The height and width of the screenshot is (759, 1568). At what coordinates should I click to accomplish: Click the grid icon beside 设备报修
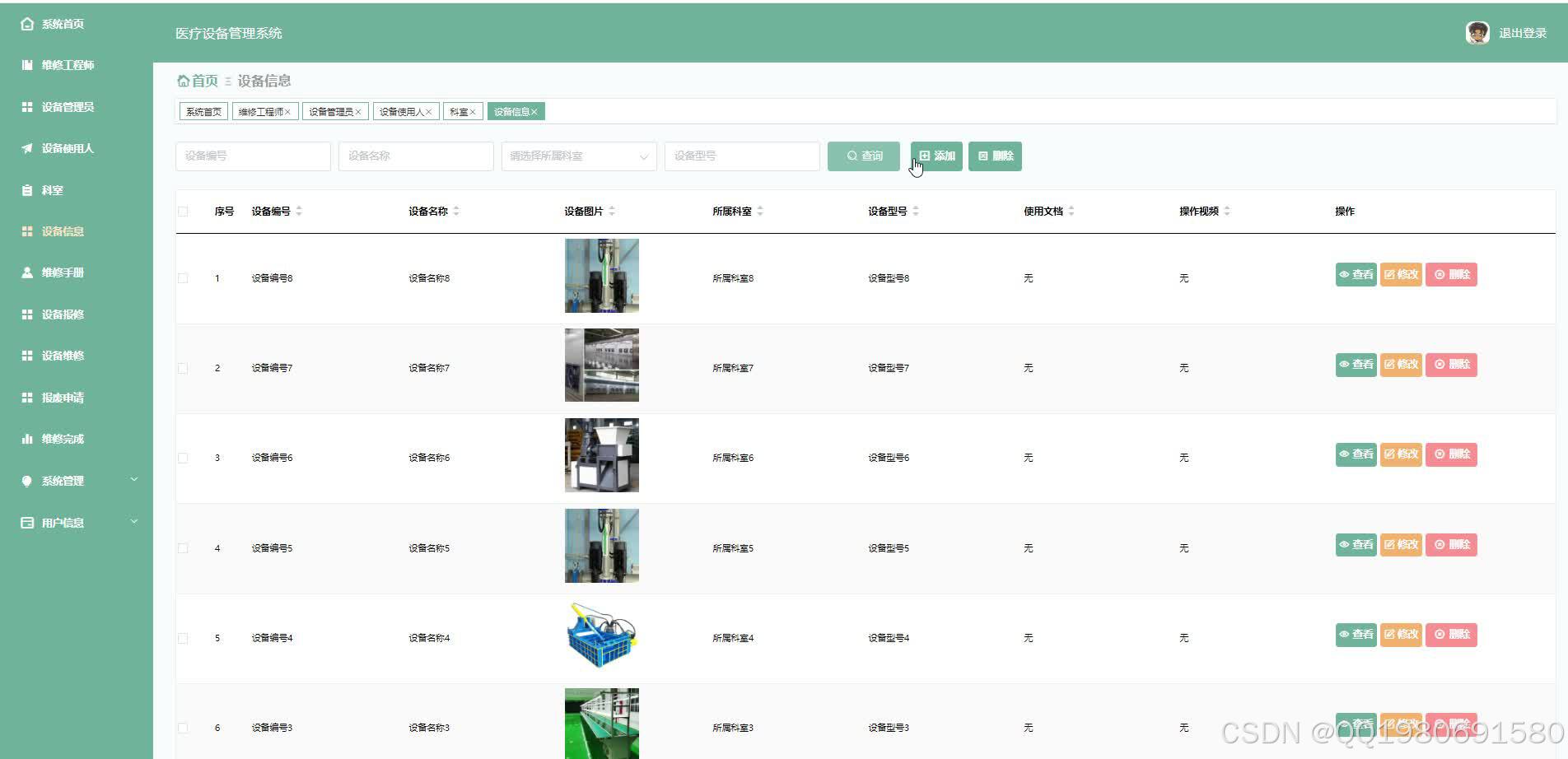coord(27,314)
